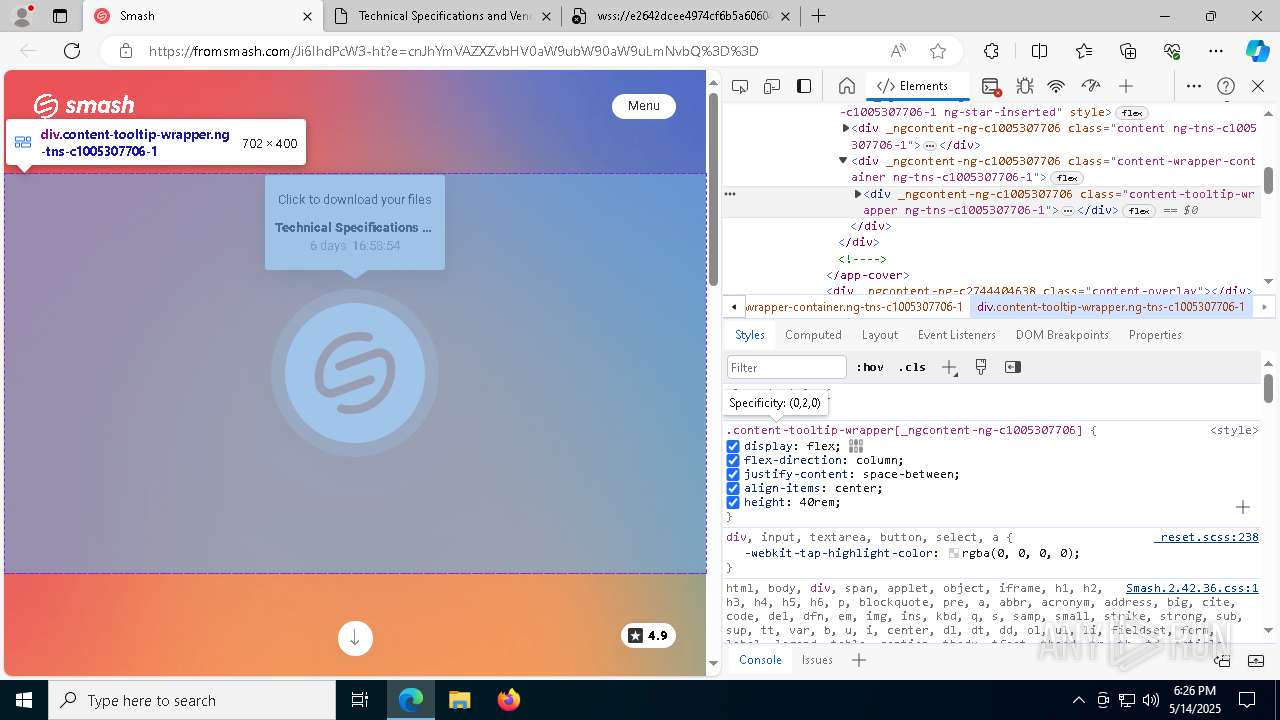The image size is (1280, 720).
Task: Select the Elements tool tab
Action: tap(913, 86)
